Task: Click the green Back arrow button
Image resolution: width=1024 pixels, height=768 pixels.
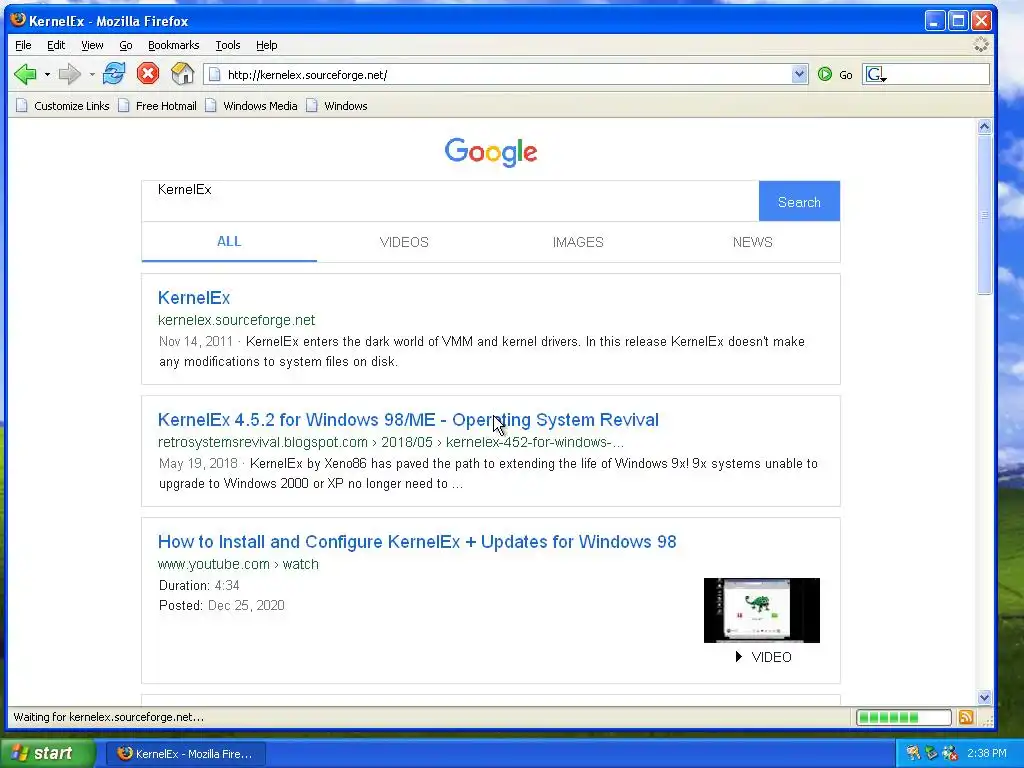Action: [x=25, y=74]
